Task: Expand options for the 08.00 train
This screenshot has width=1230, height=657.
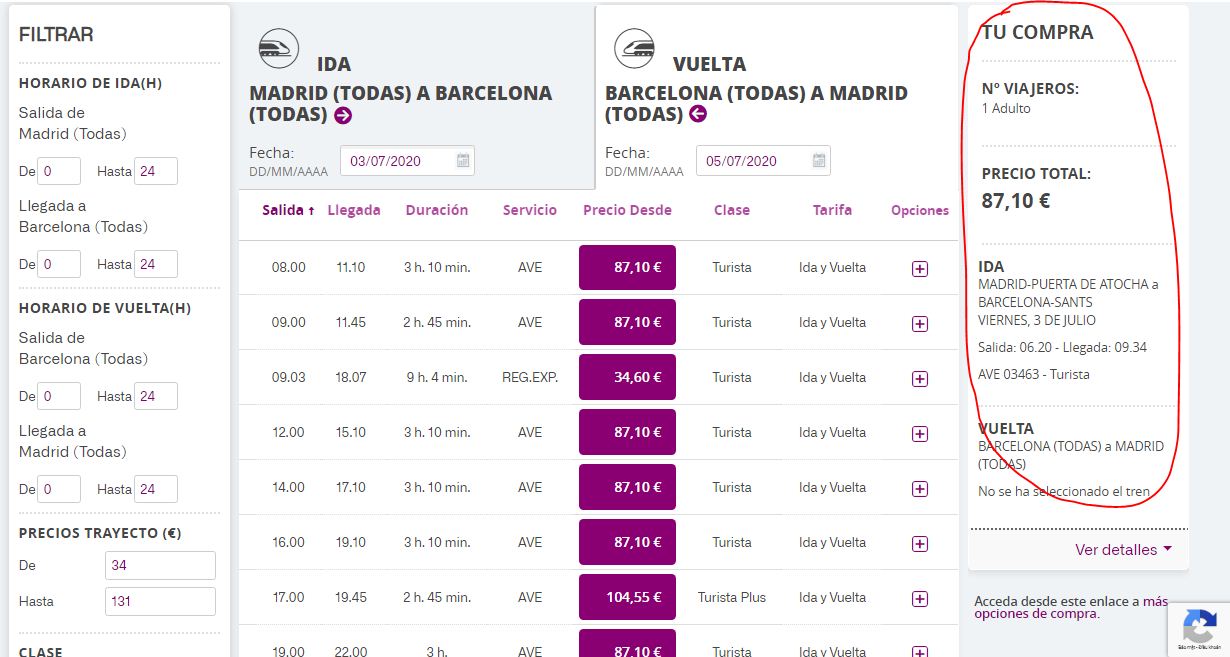Action: tap(920, 269)
